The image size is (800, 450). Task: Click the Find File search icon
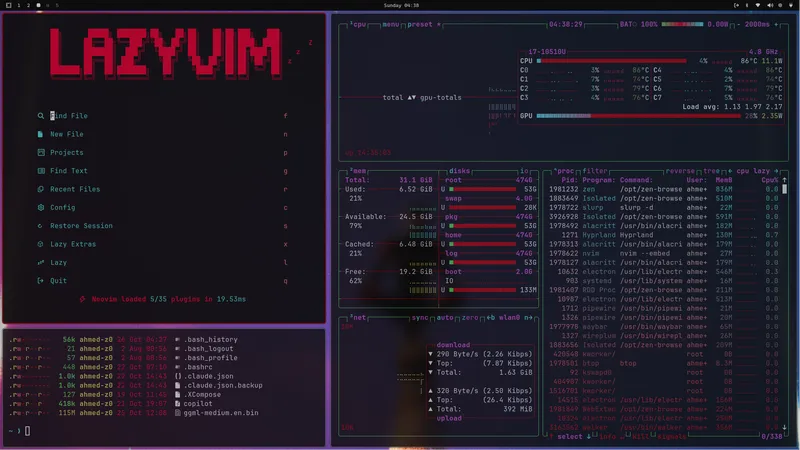click(41, 116)
